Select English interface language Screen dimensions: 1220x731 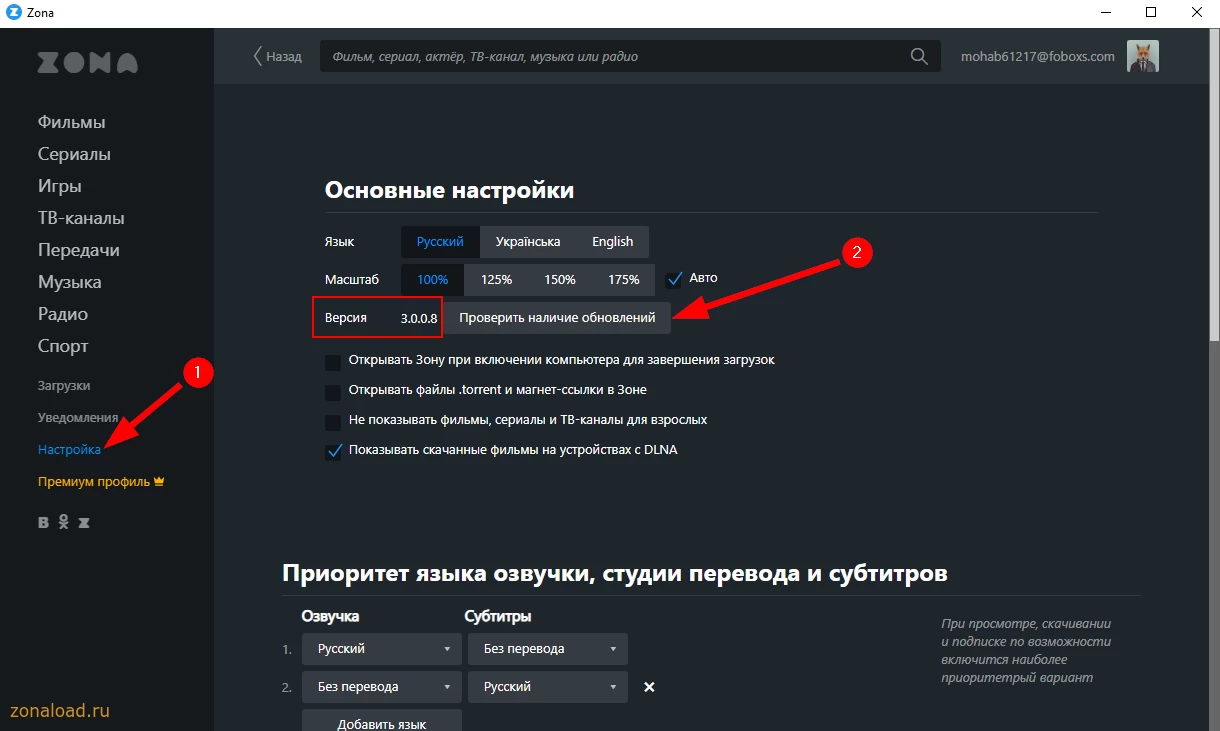click(x=612, y=242)
